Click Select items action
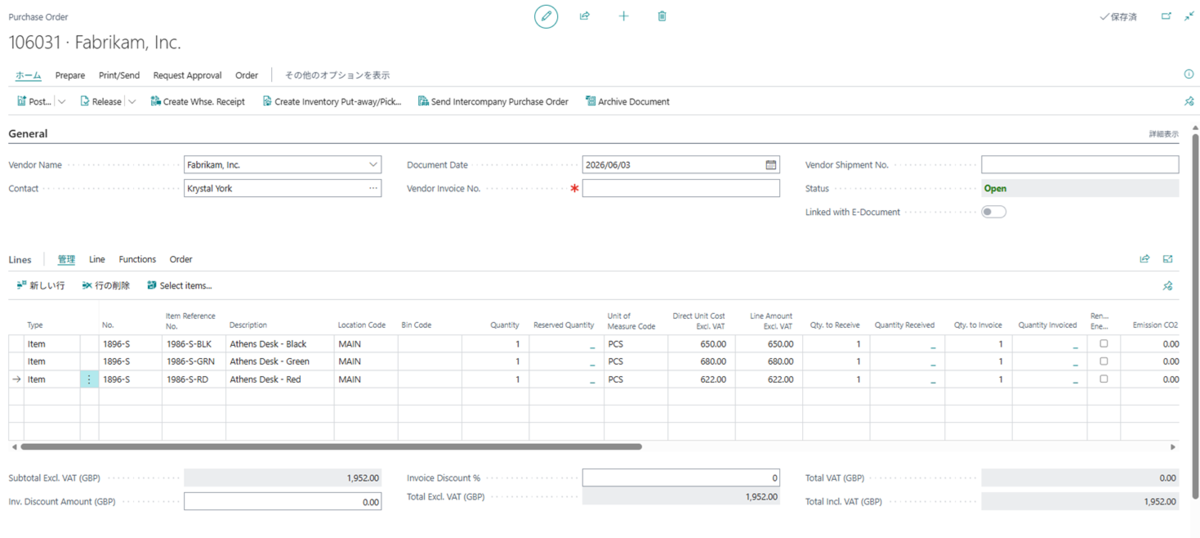Screen dimensions: 1200x538 pyautogui.click(x=179, y=285)
